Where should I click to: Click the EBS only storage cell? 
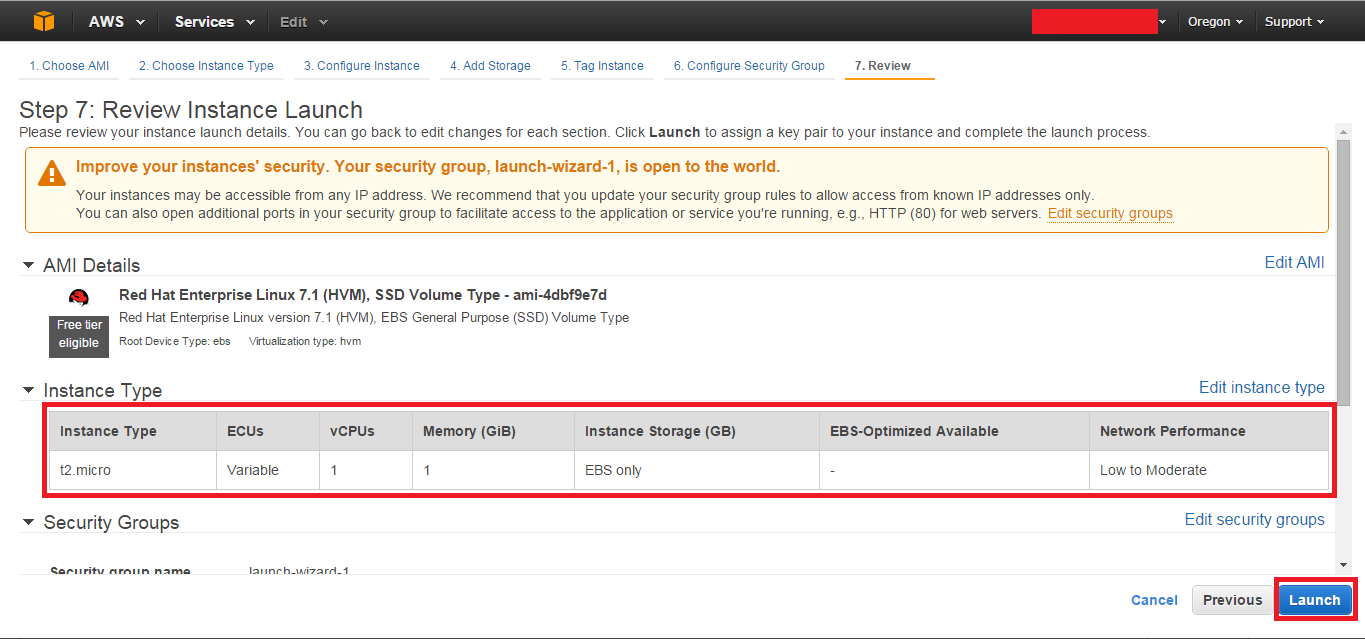(x=697, y=470)
